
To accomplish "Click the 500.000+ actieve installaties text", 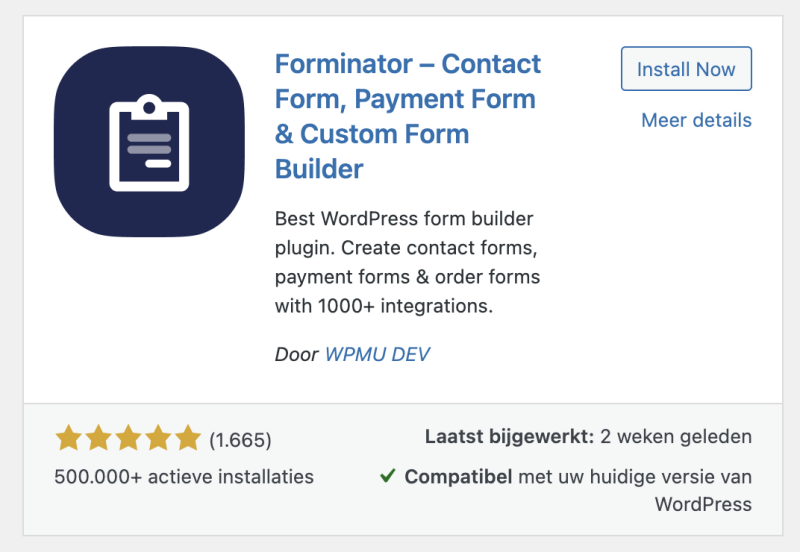I will (x=184, y=477).
